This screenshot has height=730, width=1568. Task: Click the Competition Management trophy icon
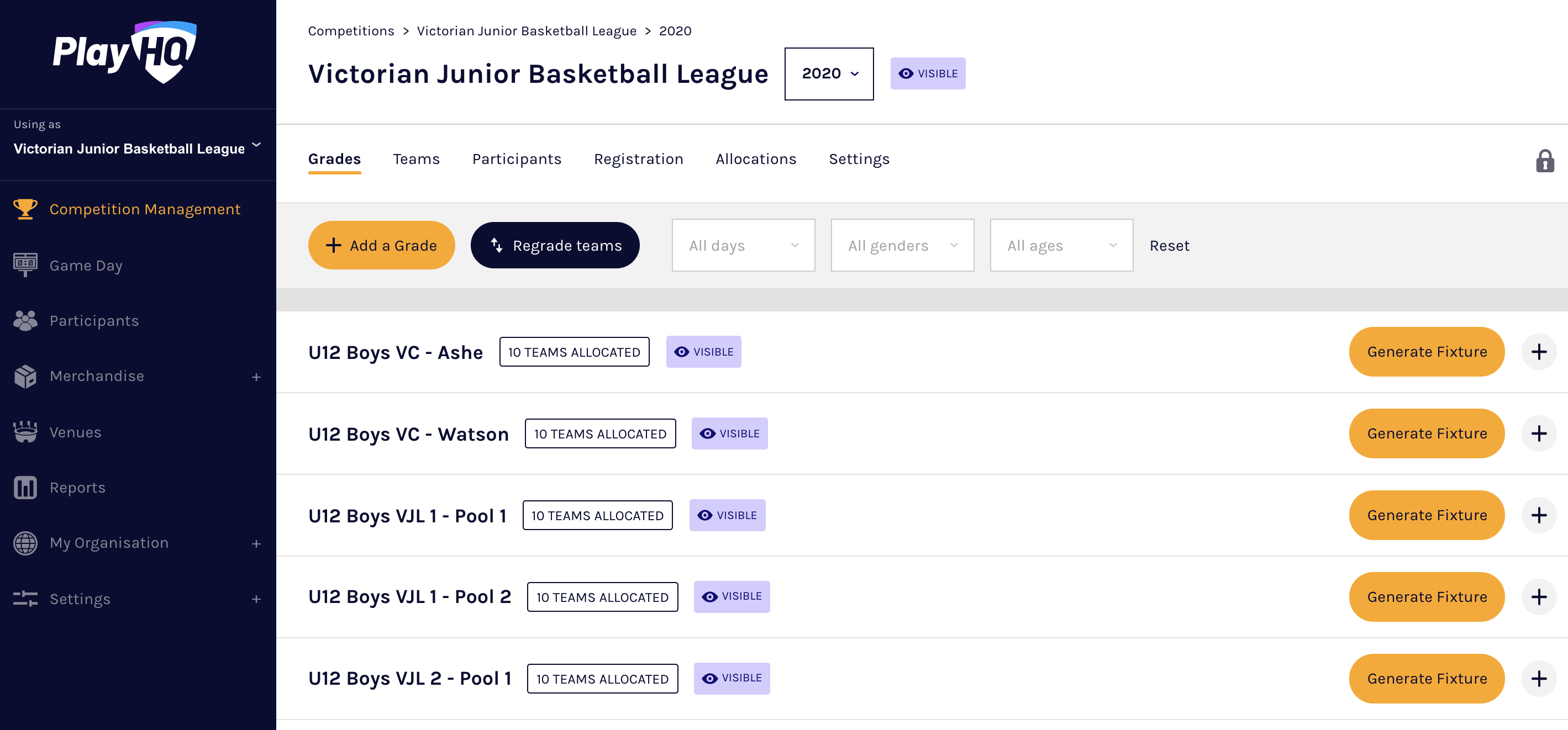25,209
